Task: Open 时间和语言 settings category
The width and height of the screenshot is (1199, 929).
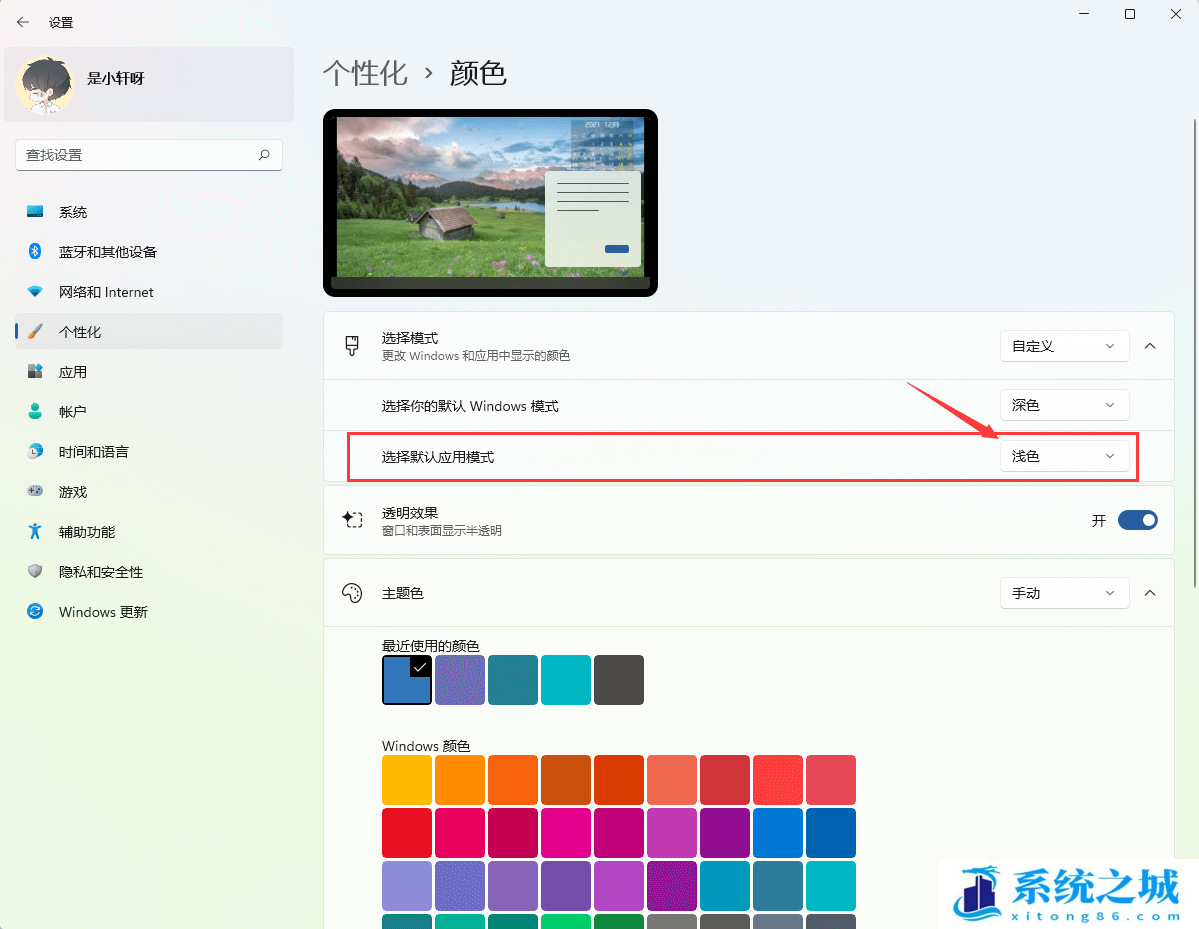Action: click(149, 452)
